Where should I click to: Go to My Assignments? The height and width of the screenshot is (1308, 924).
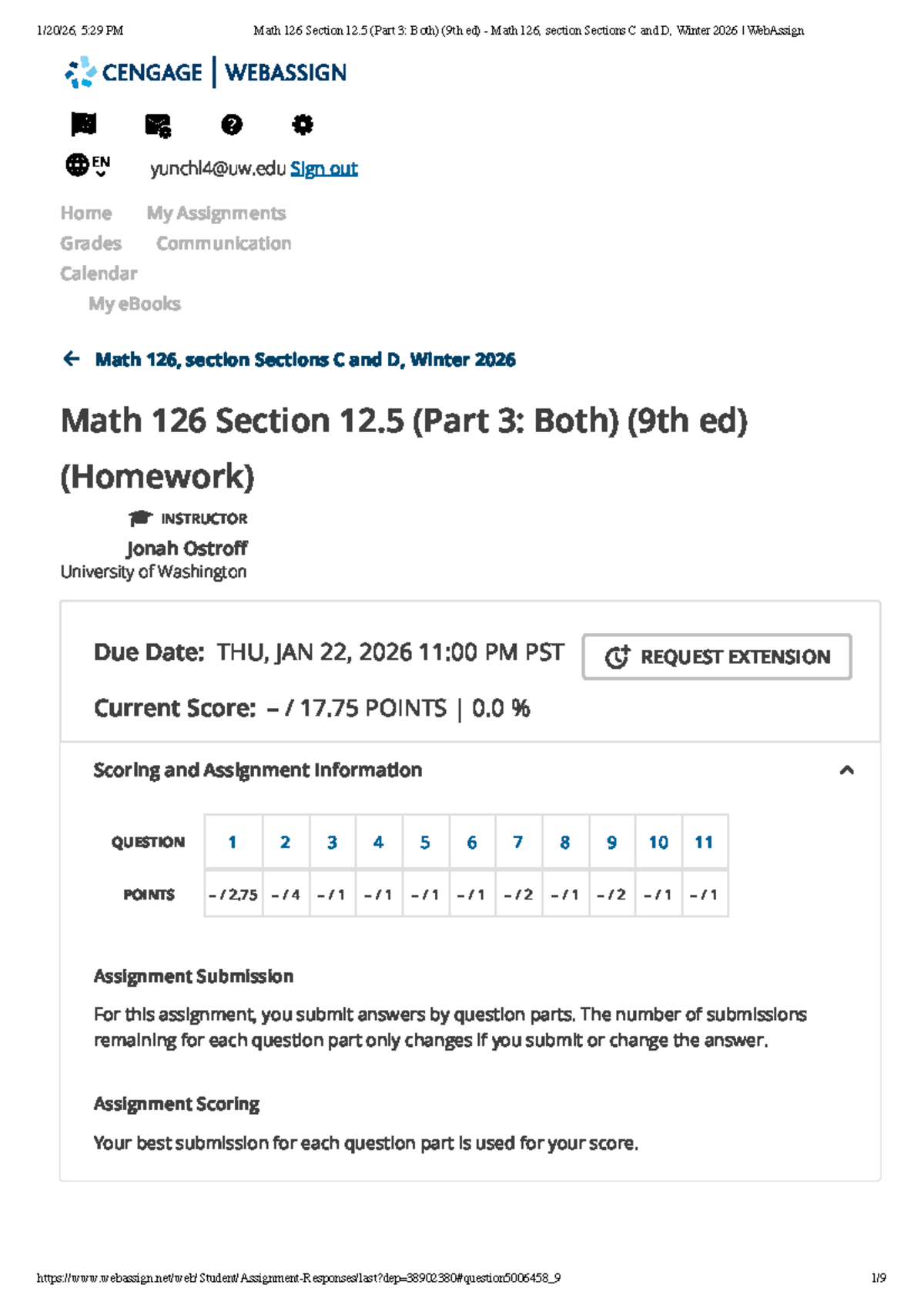pyautogui.click(x=216, y=213)
